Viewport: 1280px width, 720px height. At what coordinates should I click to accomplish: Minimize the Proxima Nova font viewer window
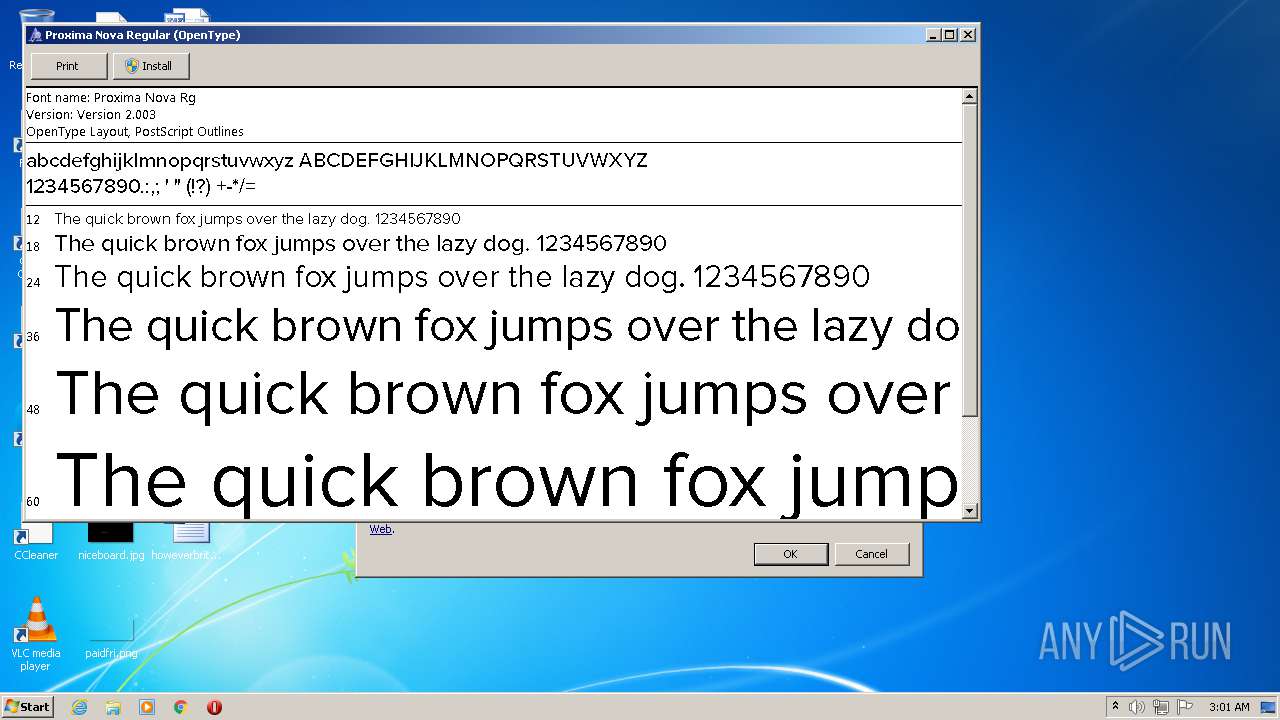point(934,34)
